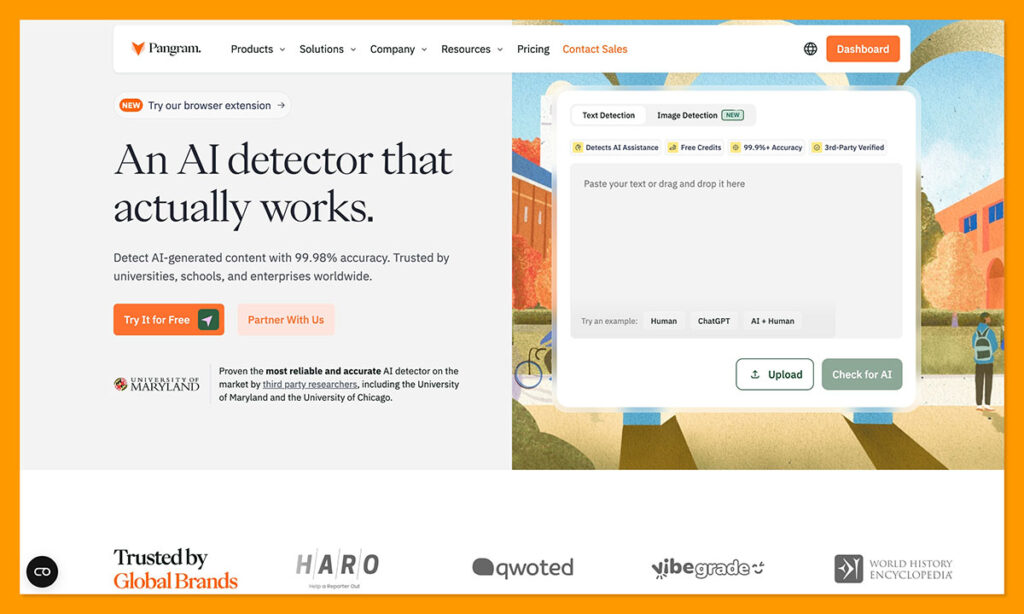Load the Human example text

click(664, 321)
